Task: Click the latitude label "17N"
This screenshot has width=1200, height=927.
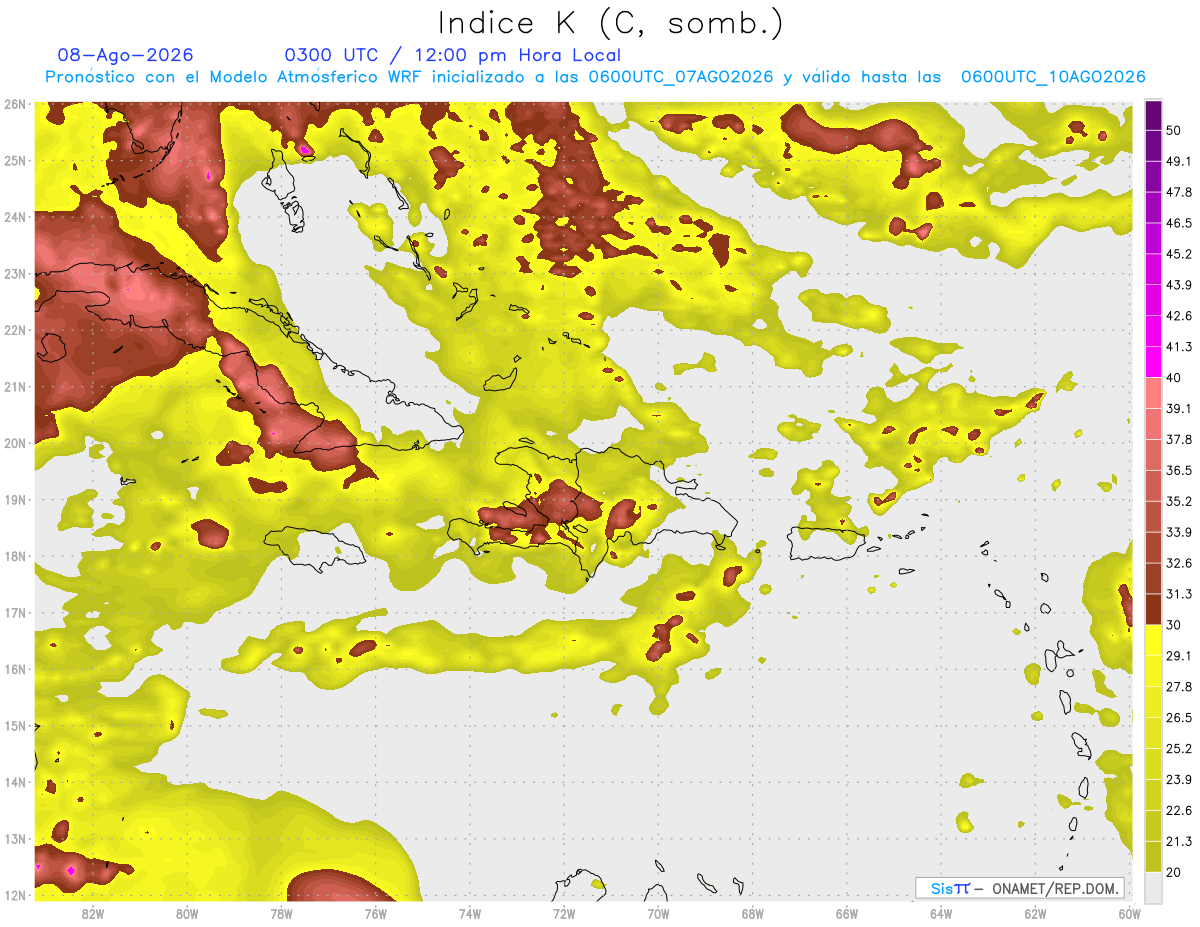Action: 14,613
